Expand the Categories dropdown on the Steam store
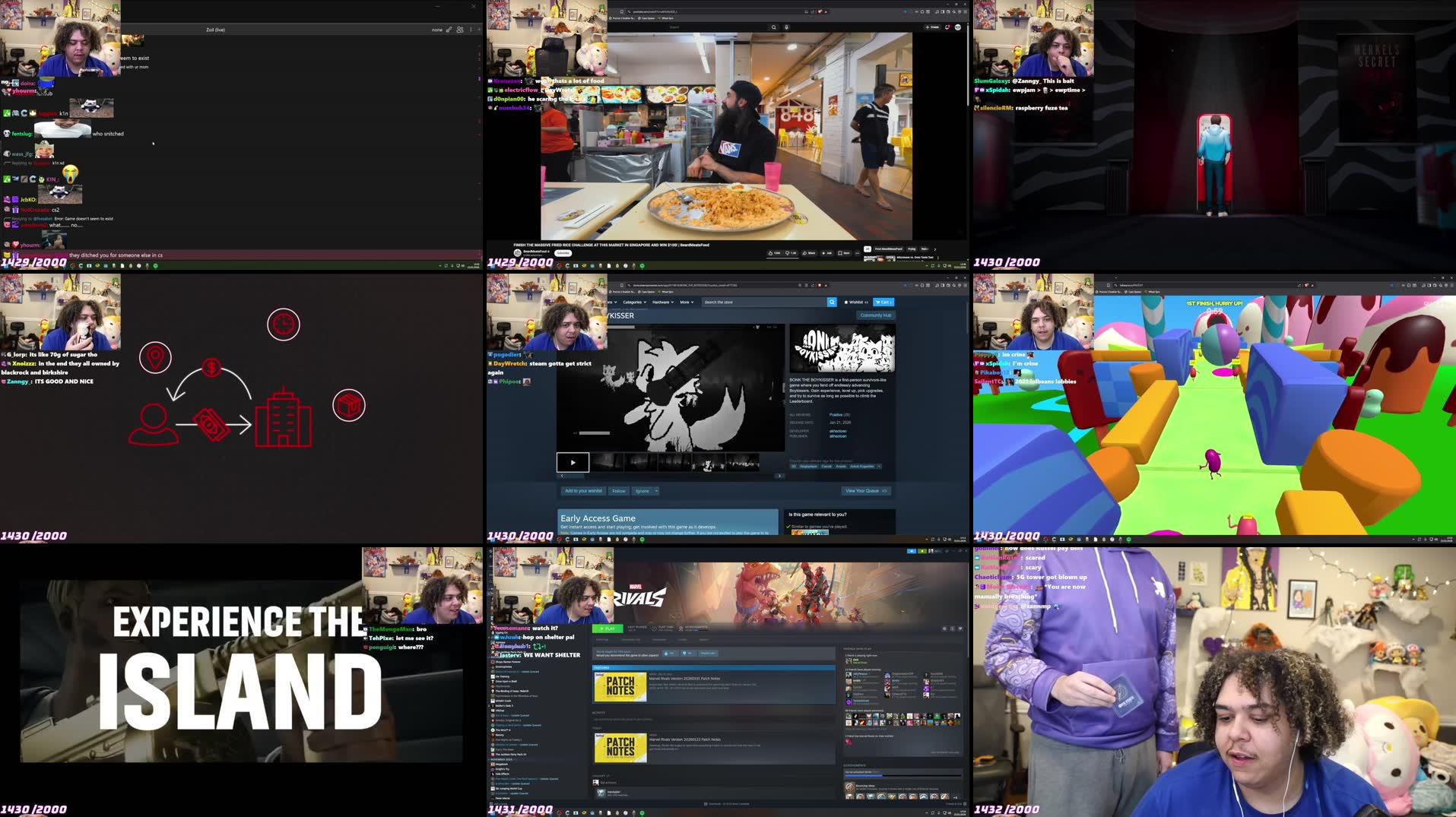The width and height of the screenshot is (1456, 817). coord(633,302)
